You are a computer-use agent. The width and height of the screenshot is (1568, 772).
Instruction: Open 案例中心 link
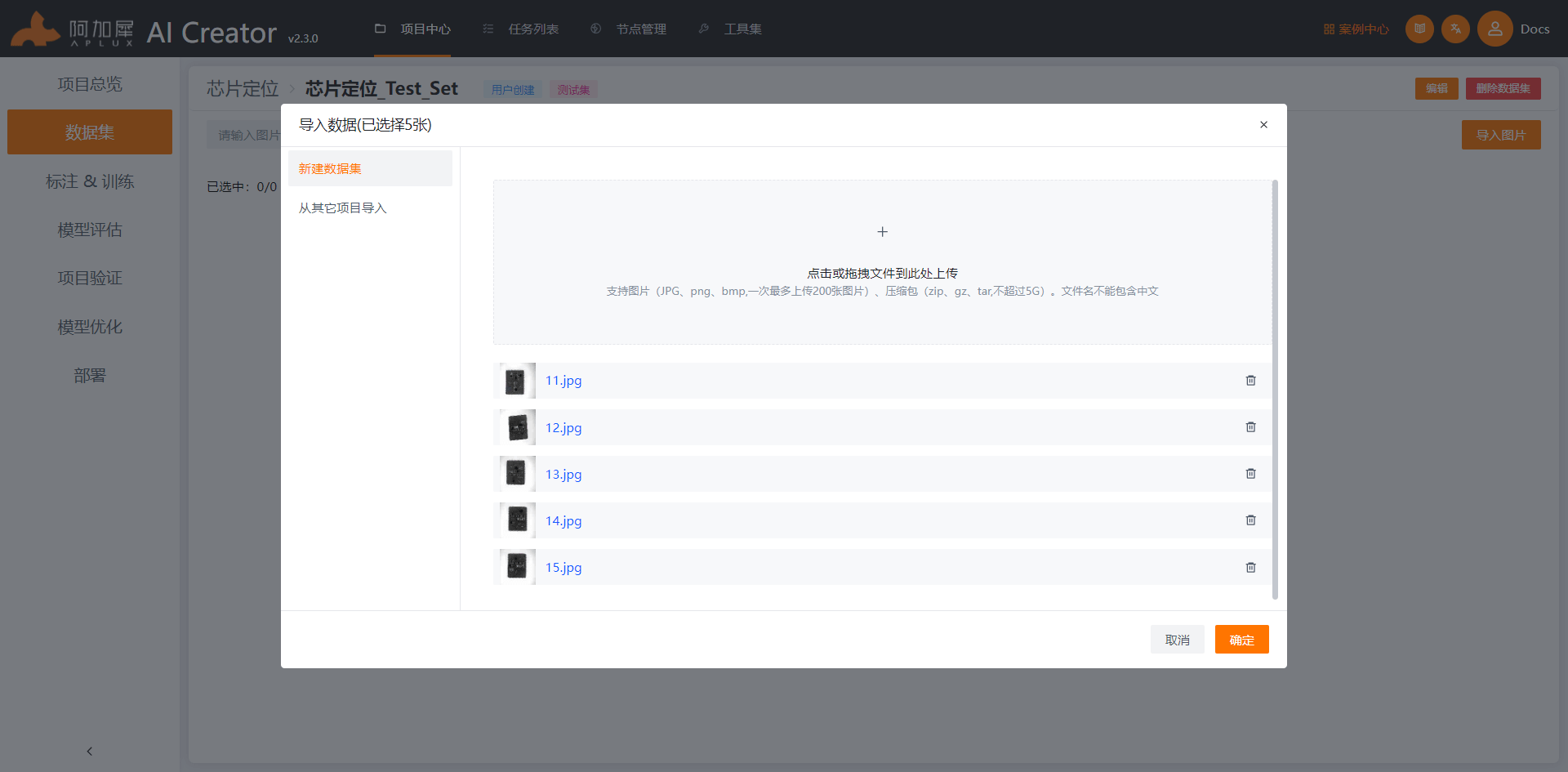1356,29
